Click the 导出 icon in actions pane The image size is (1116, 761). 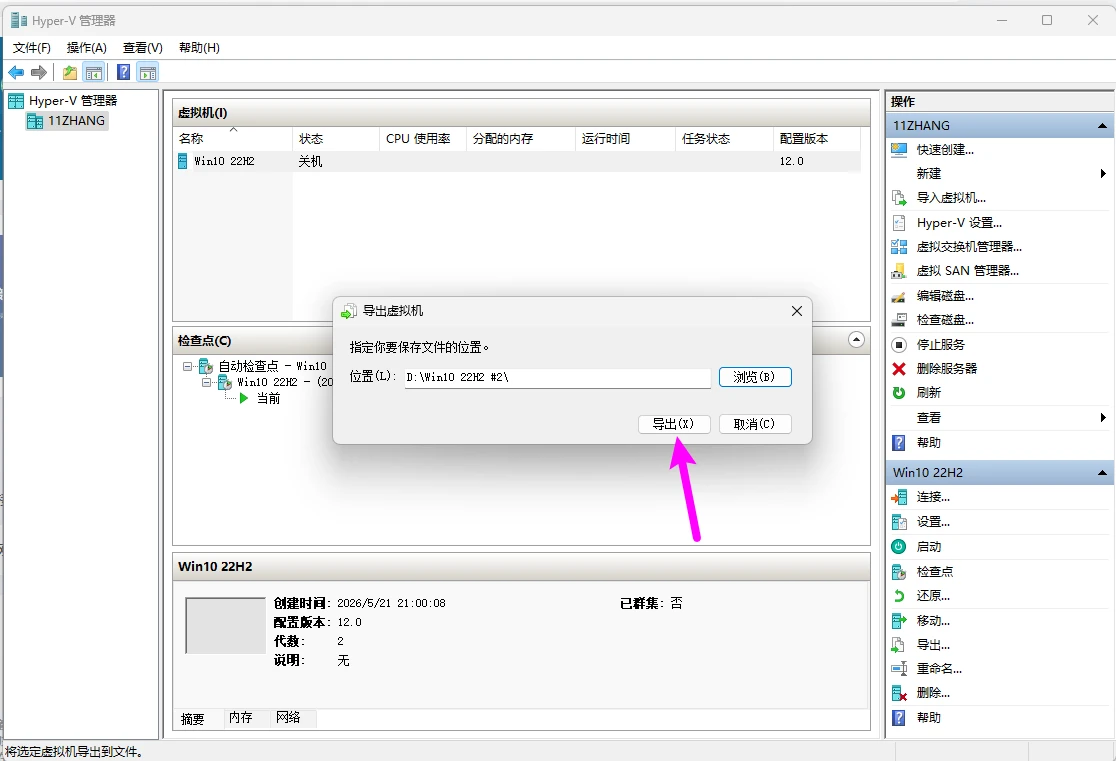point(899,645)
